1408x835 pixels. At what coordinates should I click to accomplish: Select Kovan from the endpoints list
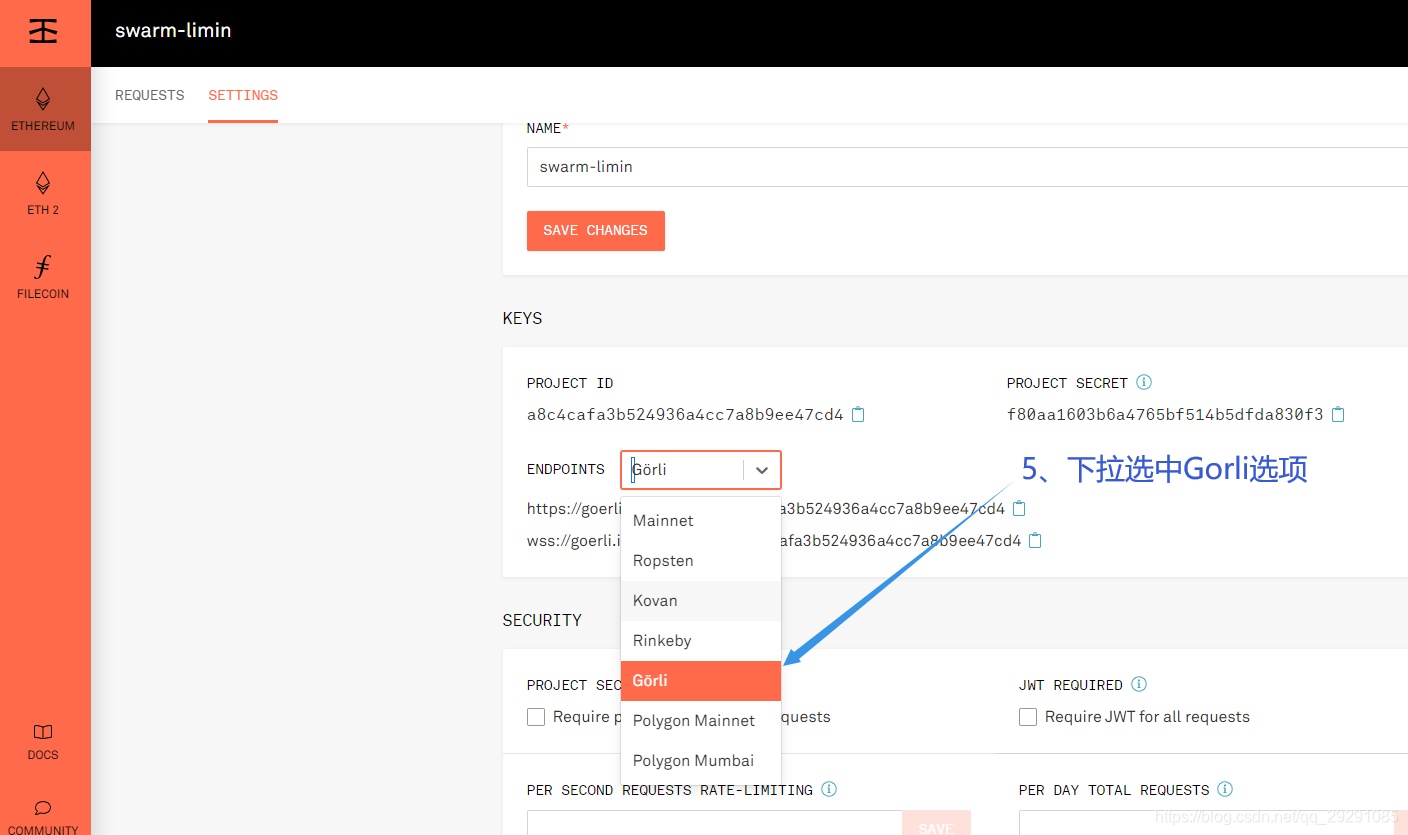[701, 601]
